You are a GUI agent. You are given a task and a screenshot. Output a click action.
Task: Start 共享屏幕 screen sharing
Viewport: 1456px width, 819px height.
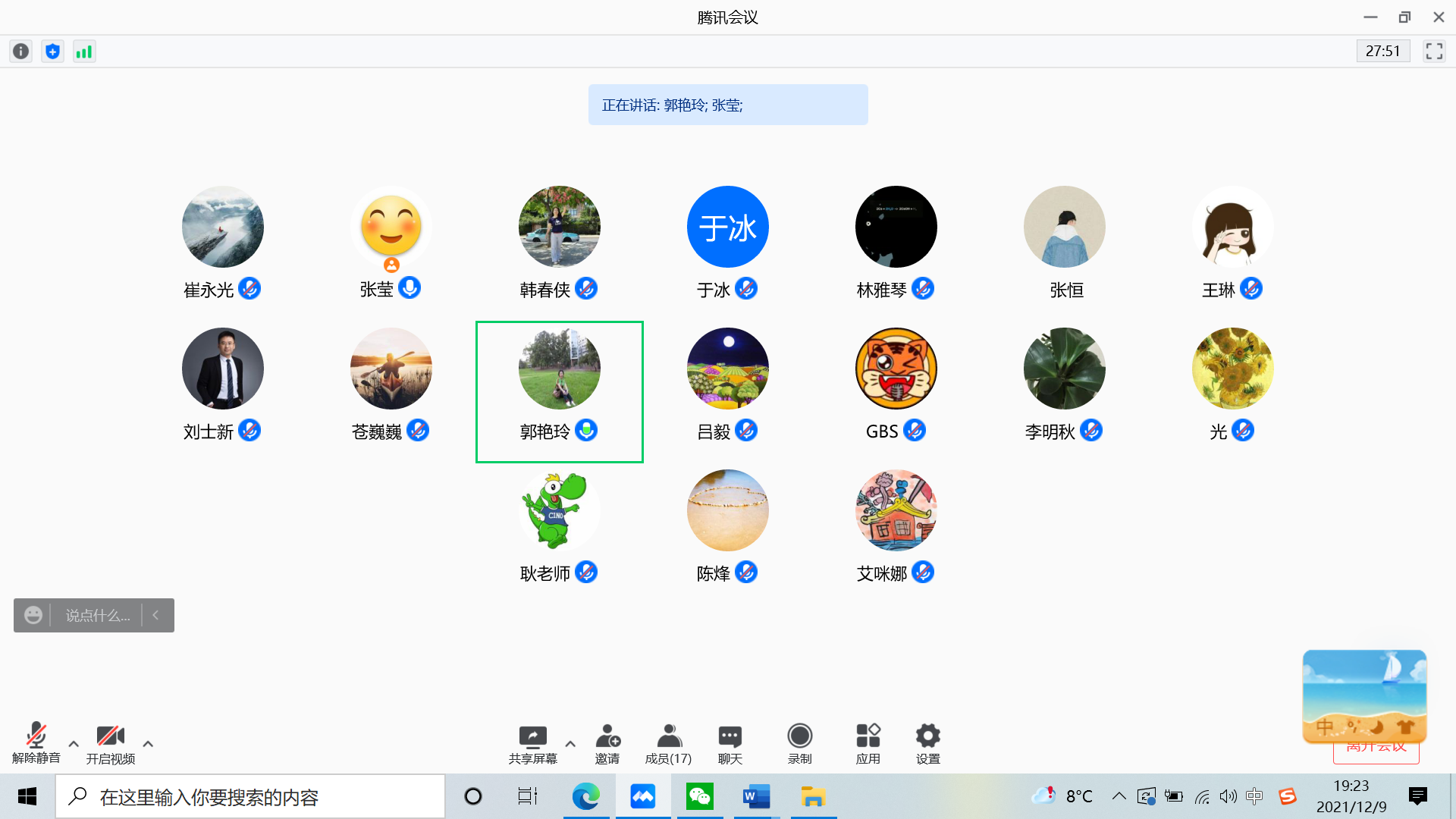533,743
